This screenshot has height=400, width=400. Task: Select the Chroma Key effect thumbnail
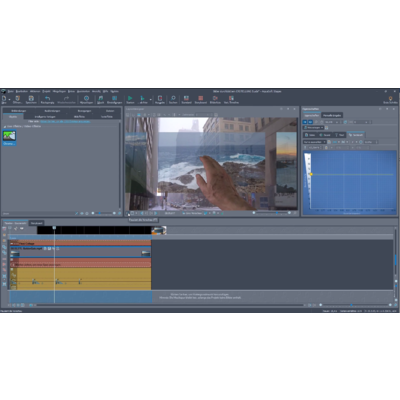point(9,136)
